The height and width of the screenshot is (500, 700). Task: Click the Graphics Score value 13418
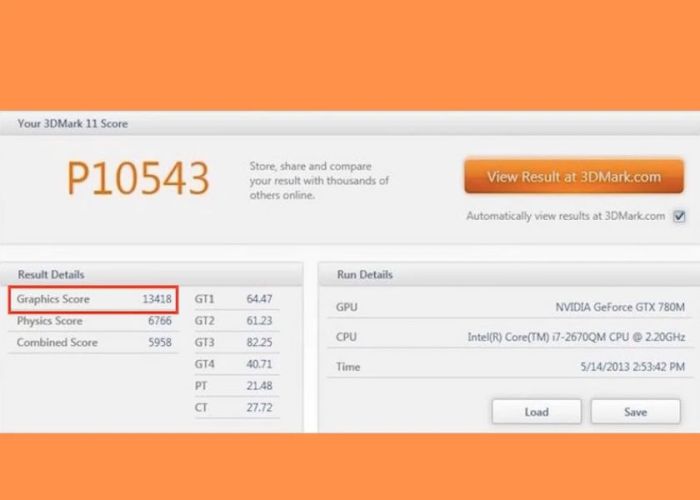(157, 299)
